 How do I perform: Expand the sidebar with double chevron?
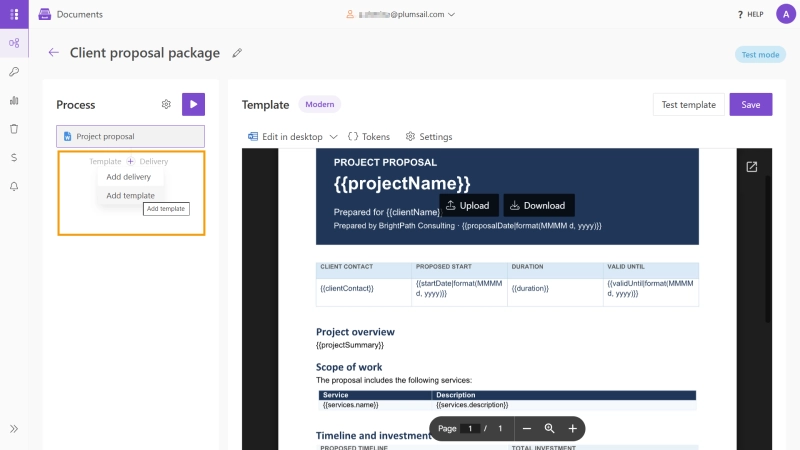tap(14, 429)
